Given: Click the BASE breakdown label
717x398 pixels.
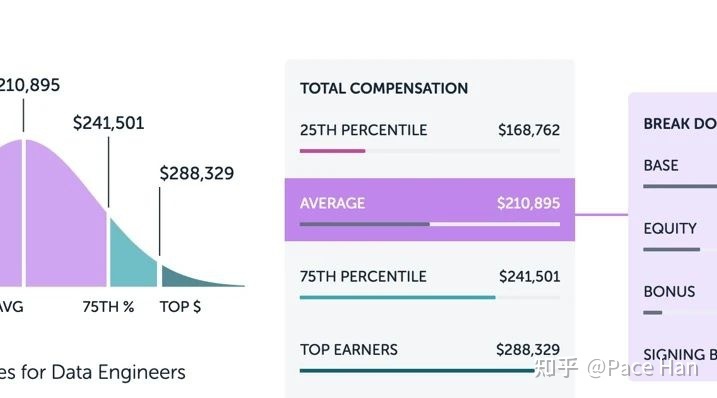Looking at the screenshot, I should tap(661, 165).
